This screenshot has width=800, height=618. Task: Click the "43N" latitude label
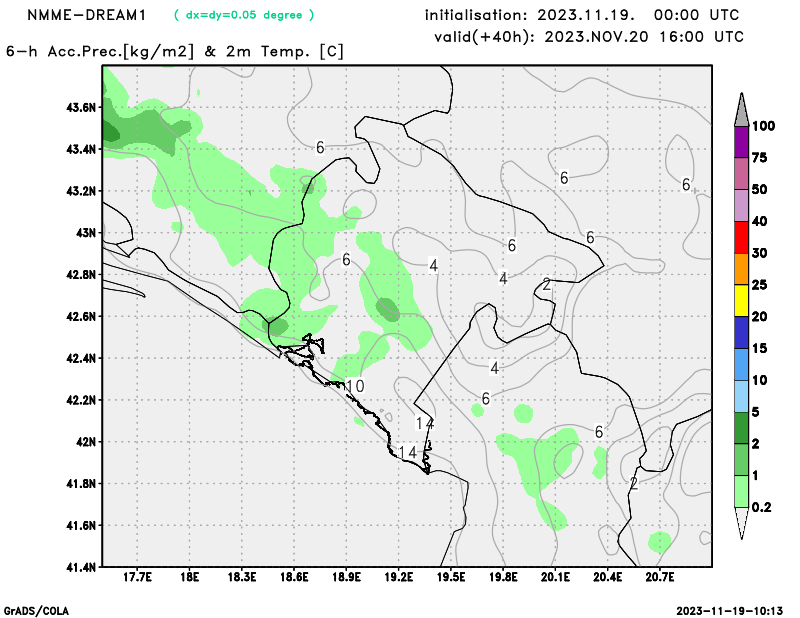click(x=86, y=233)
